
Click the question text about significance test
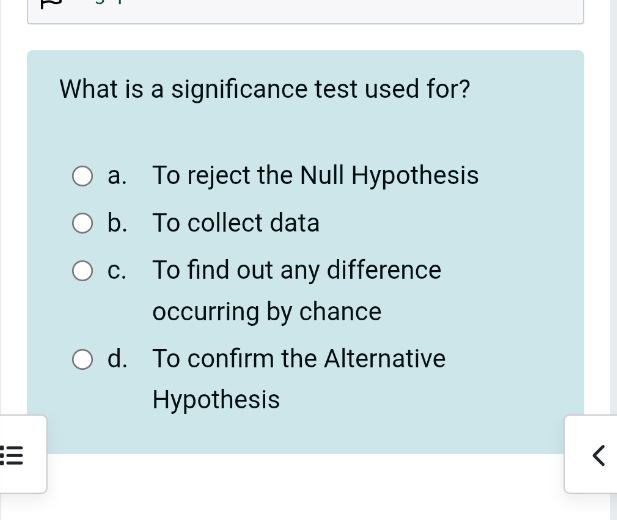265,90
